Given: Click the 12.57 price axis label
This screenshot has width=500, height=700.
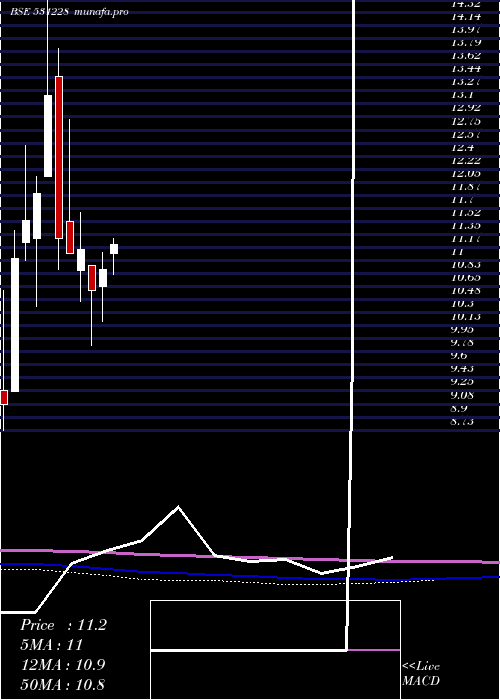Looking at the screenshot, I should point(466,134).
